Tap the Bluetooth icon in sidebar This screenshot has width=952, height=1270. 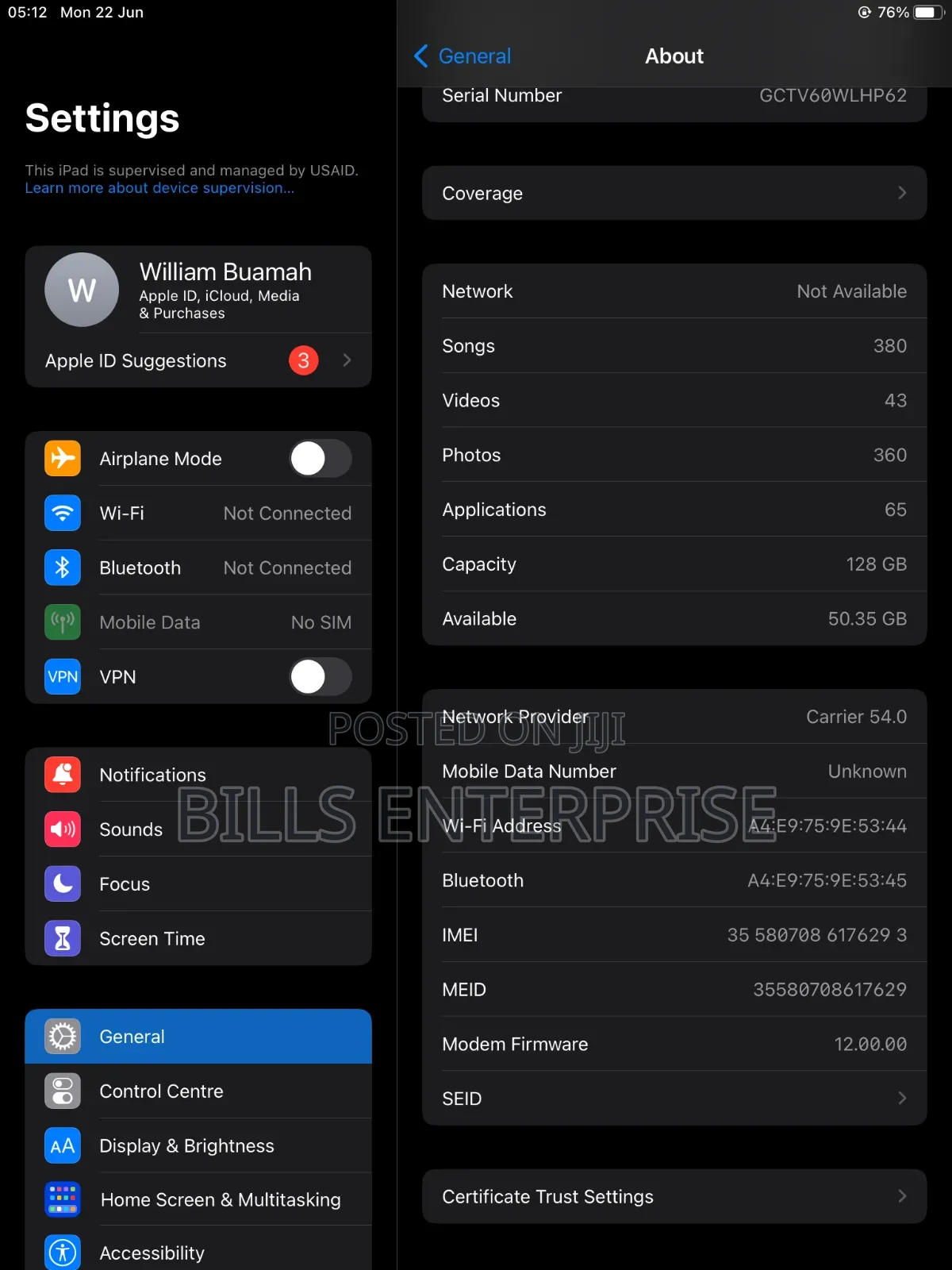[63, 568]
